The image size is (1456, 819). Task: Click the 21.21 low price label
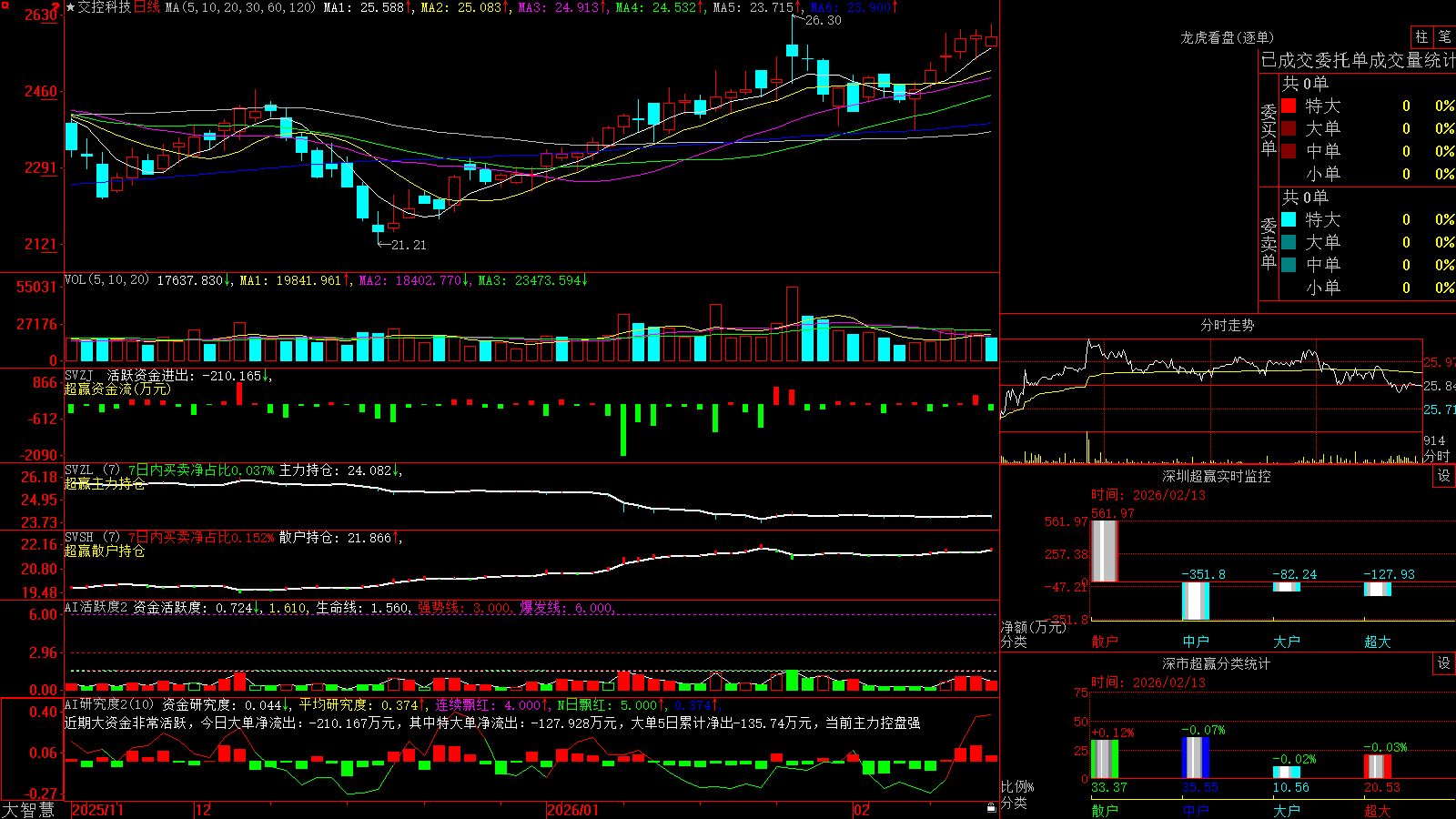(409, 245)
